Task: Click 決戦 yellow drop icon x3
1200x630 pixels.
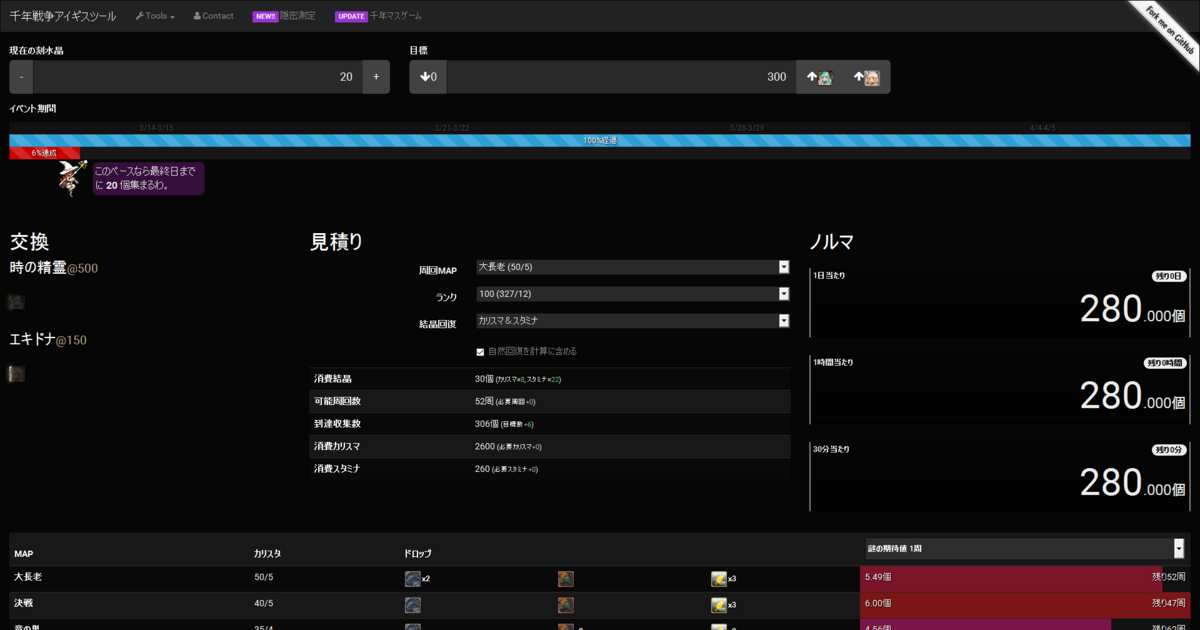Action: point(719,604)
